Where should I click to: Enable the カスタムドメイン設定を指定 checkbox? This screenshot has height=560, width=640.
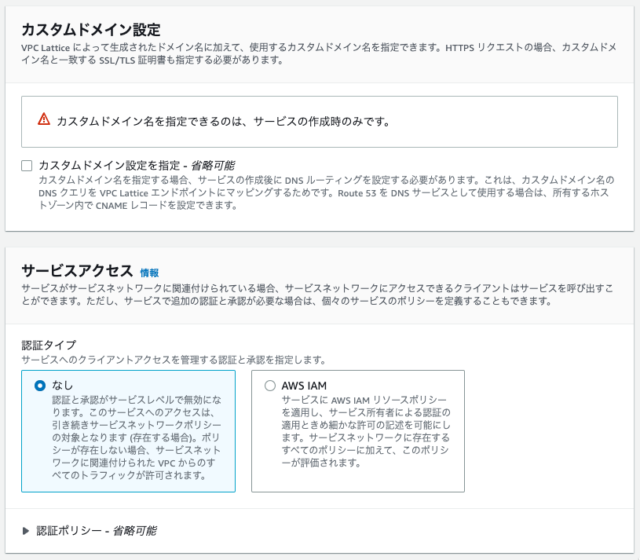pyautogui.click(x=27, y=166)
